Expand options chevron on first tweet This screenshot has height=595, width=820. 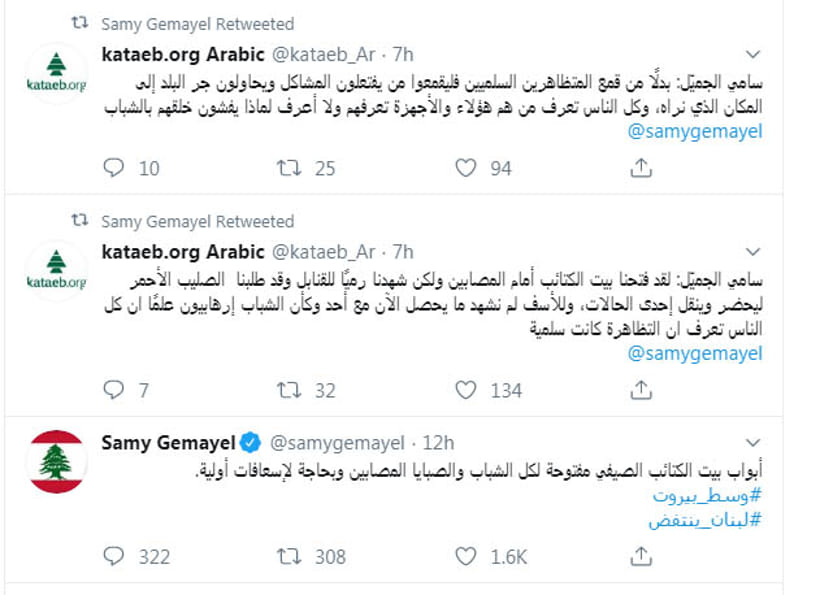click(753, 54)
